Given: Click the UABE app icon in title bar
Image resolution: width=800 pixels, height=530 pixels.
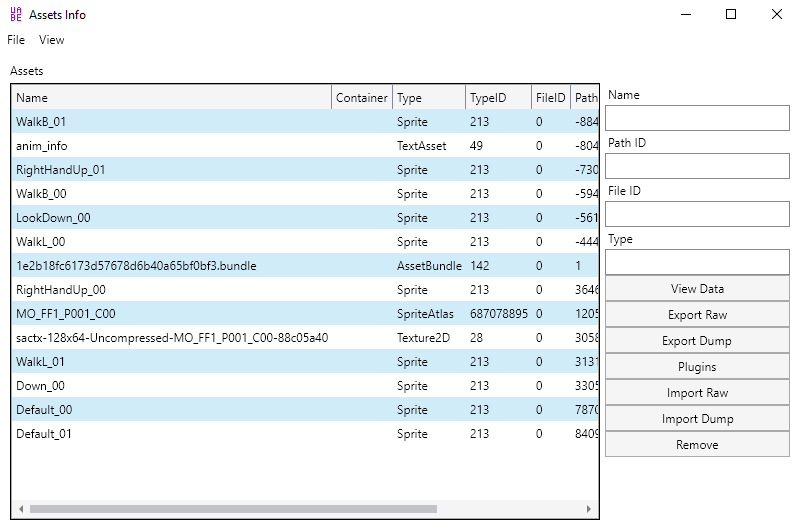Looking at the screenshot, I should click(15, 15).
